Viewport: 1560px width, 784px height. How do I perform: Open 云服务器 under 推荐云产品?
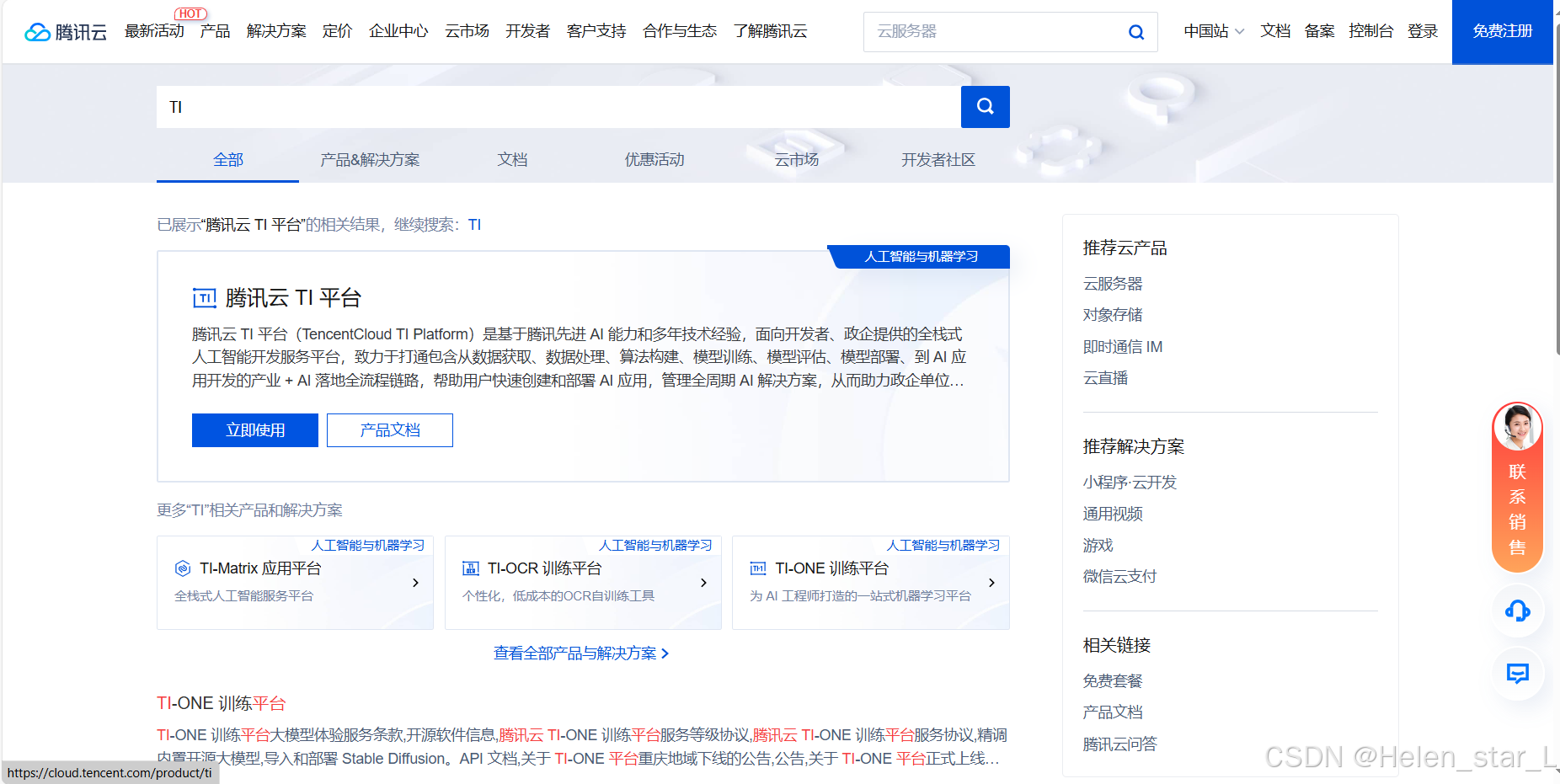point(1113,284)
